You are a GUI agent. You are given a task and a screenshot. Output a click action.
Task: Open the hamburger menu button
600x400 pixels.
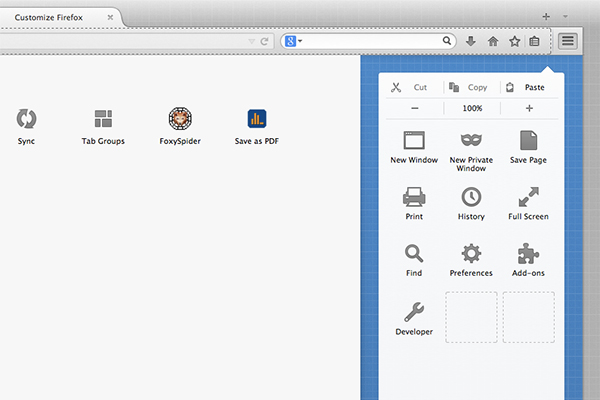tap(568, 41)
